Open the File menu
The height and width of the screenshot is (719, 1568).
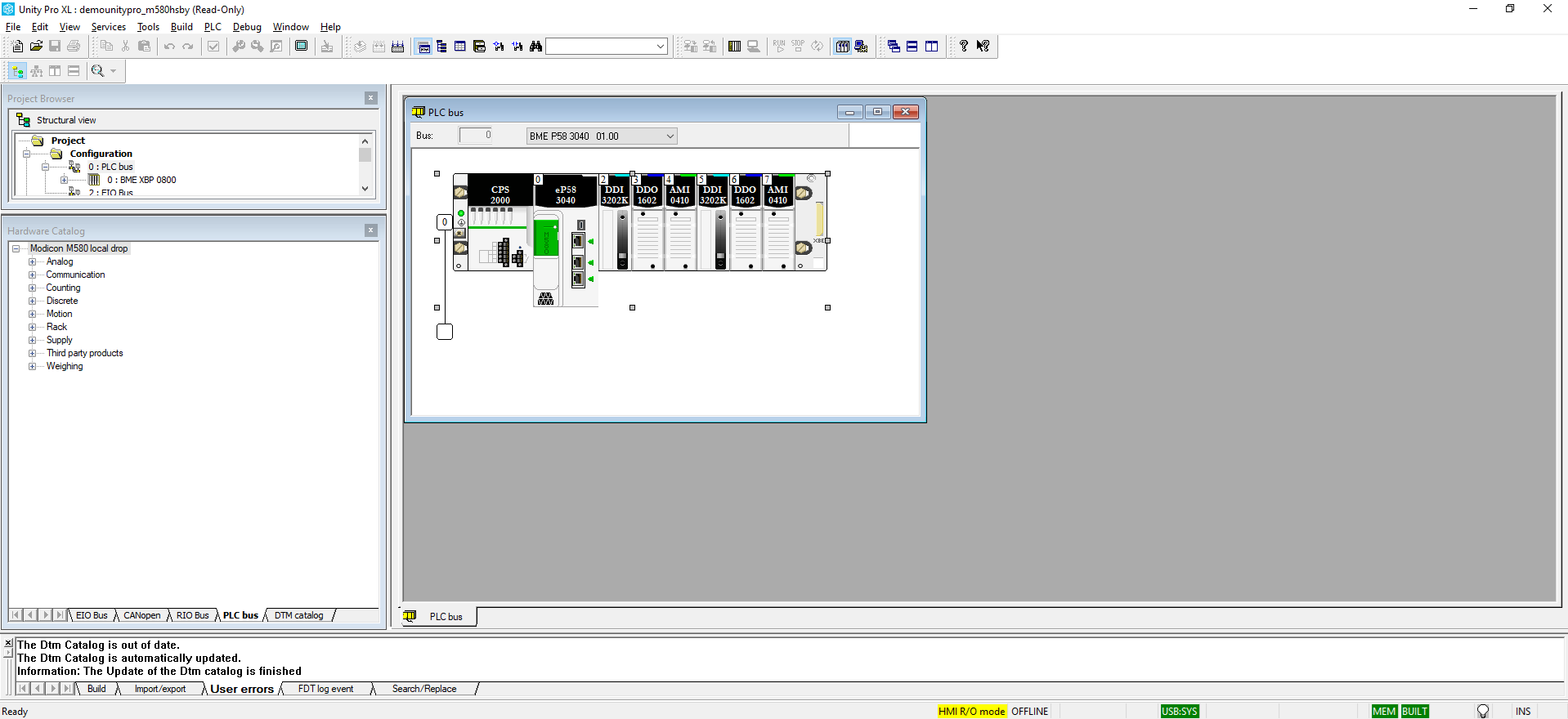tap(13, 27)
